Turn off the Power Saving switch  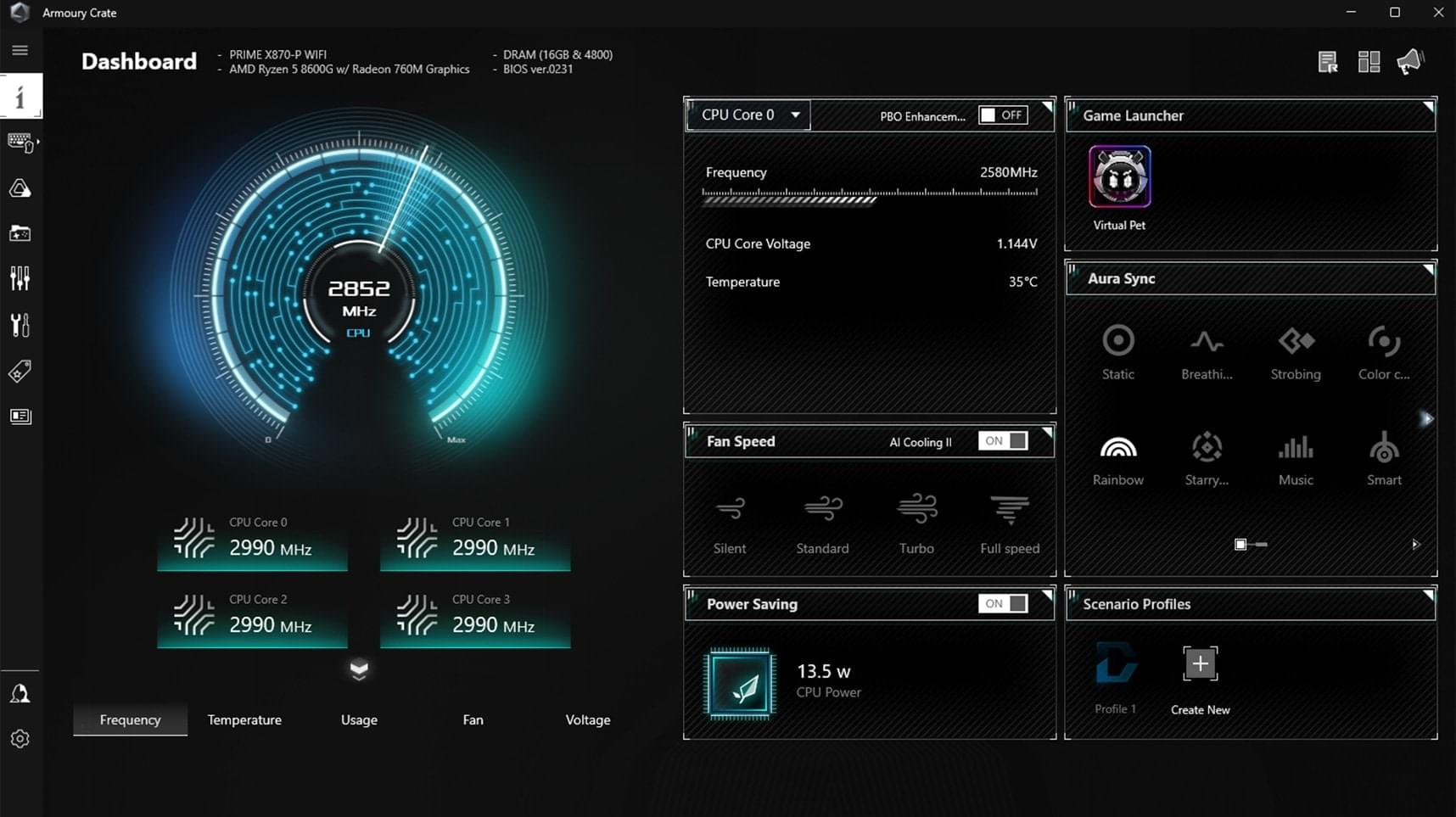pyautogui.click(x=1001, y=603)
